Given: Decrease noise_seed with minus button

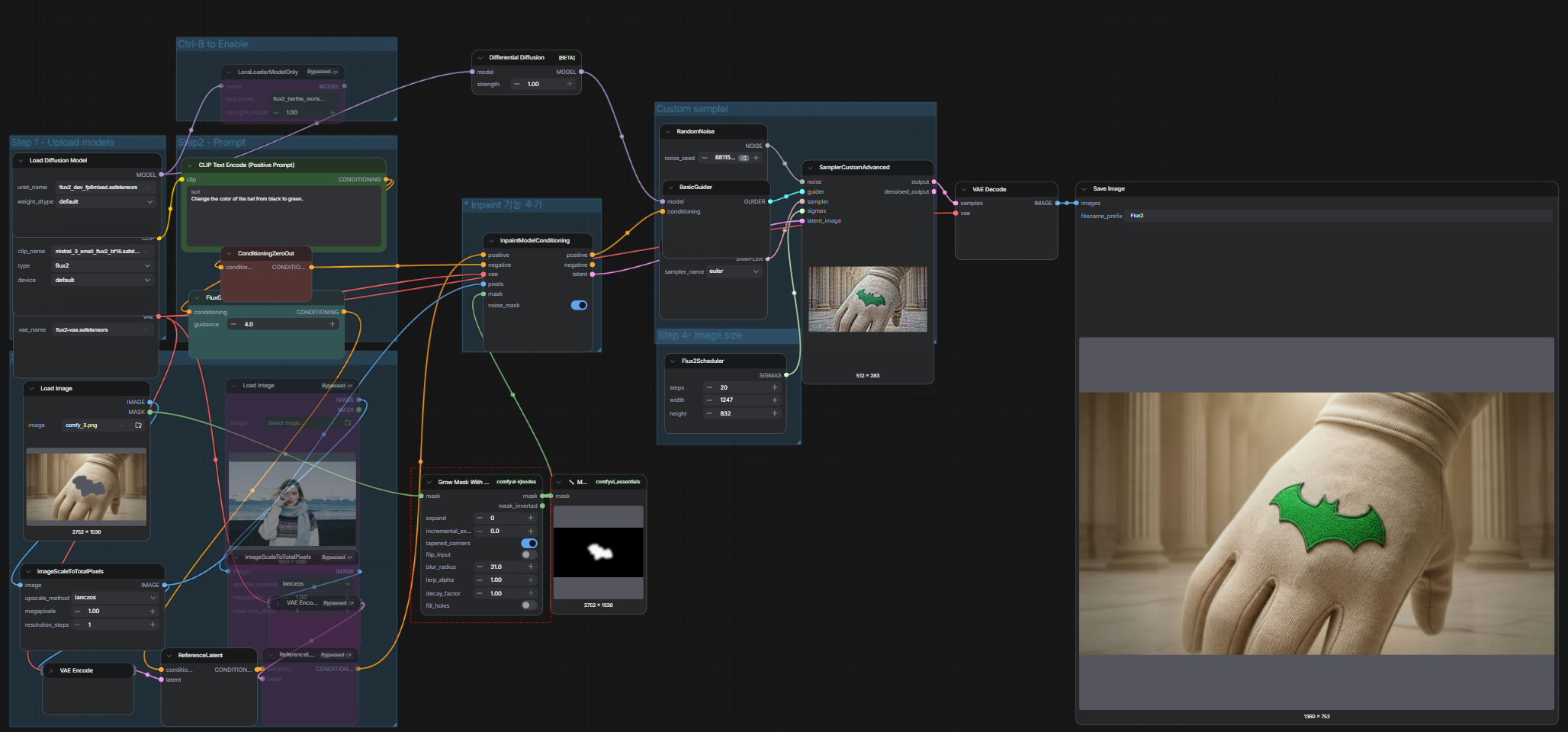Looking at the screenshot, I should [705, 158].
